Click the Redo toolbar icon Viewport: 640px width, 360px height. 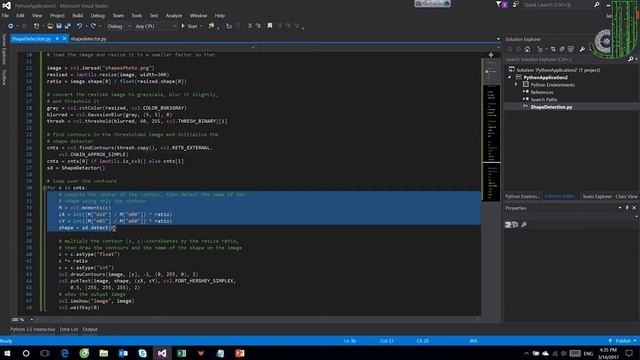coord(93,26)
